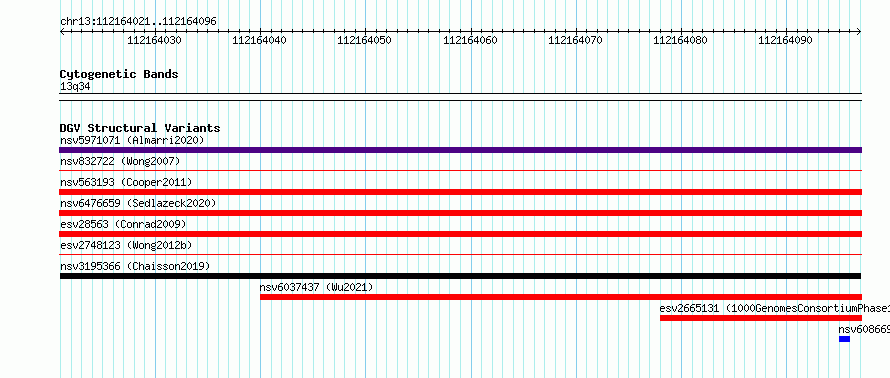Screen dimensions: 890x378
Task: Click the partially visible nsv608669 label
Action: 864,329
